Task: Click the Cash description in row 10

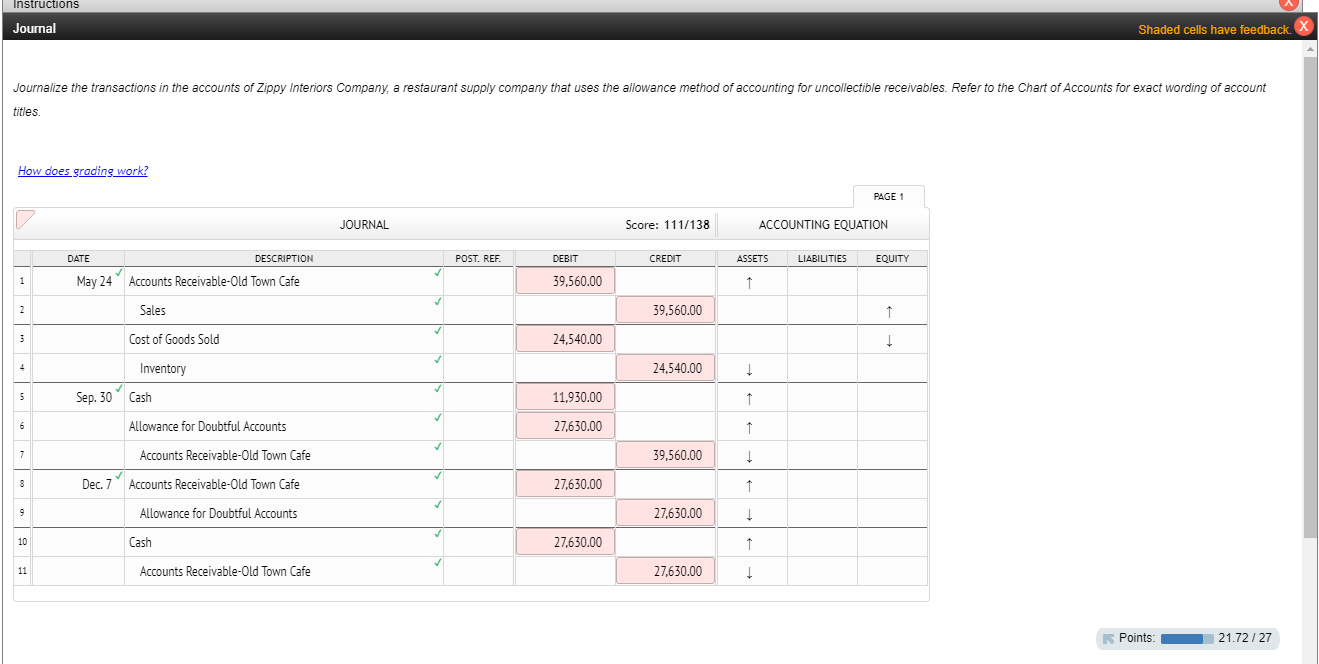Action: (x=140, y=542)
